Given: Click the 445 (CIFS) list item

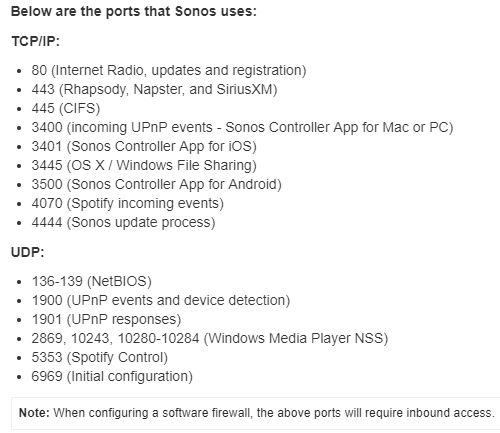Looking at the screenshot, I should (66, 108).
